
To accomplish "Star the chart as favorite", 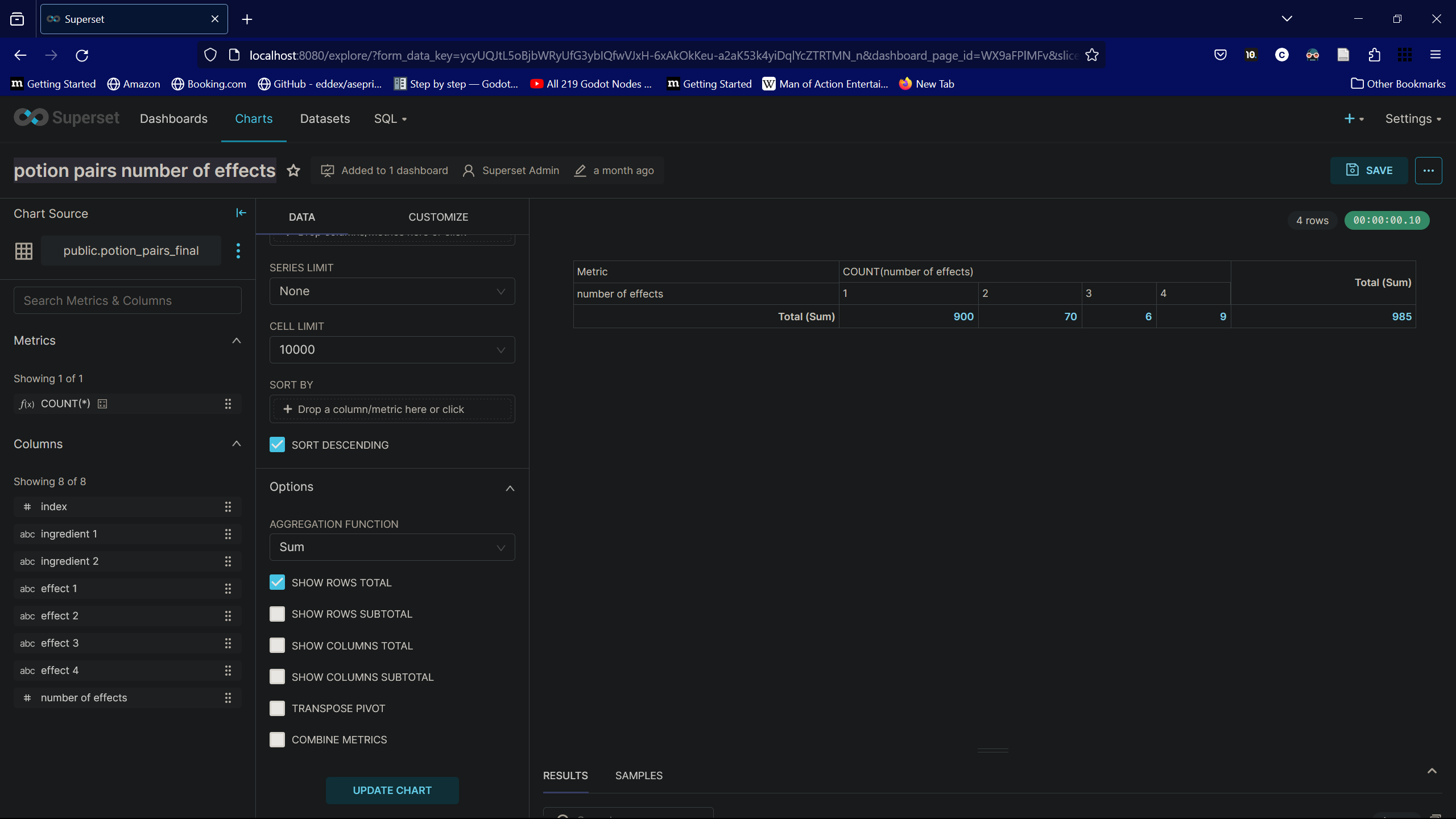I will (x=293, y=171).
